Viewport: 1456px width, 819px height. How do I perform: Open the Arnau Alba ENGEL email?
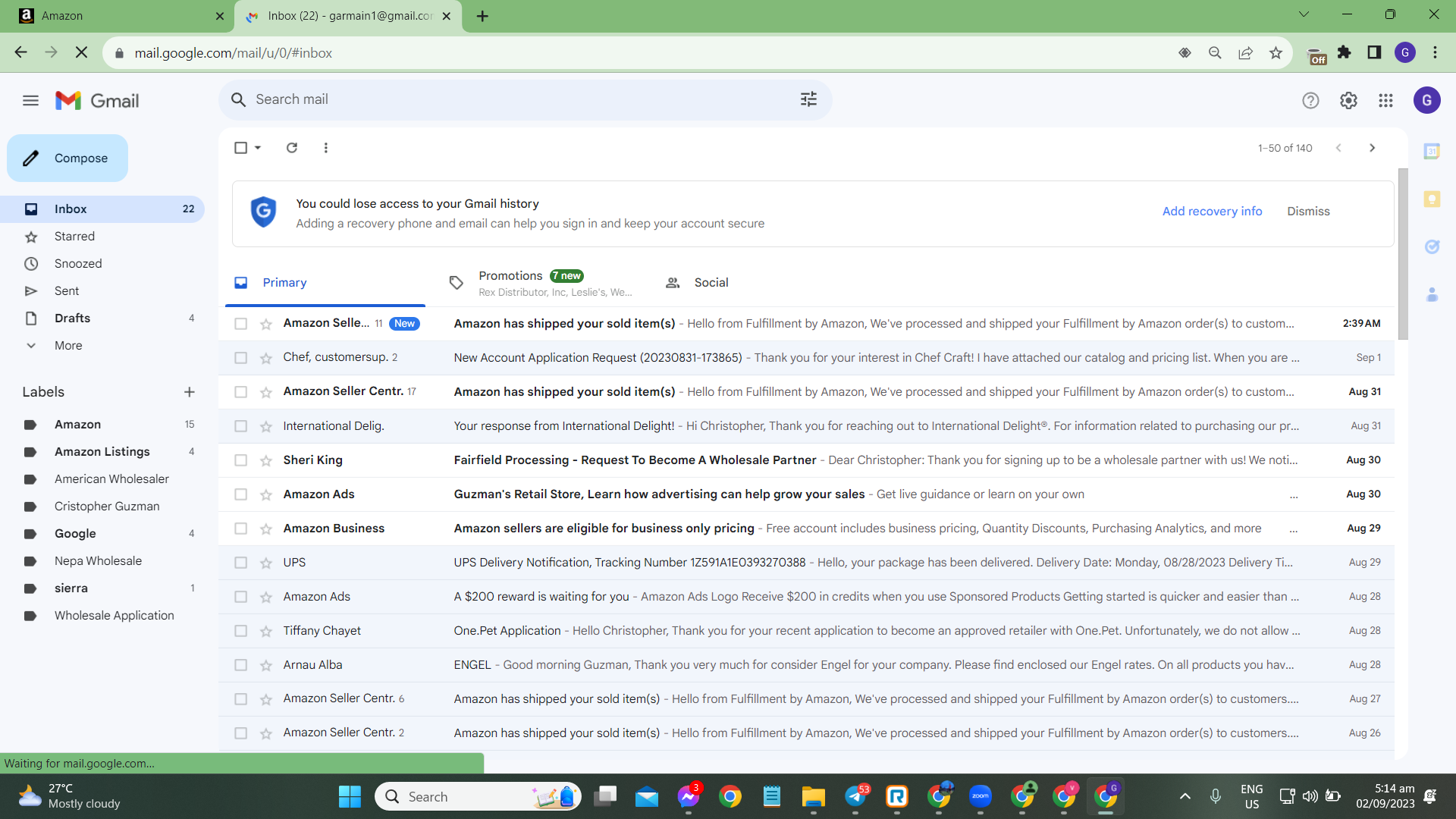tap(806, 665)
